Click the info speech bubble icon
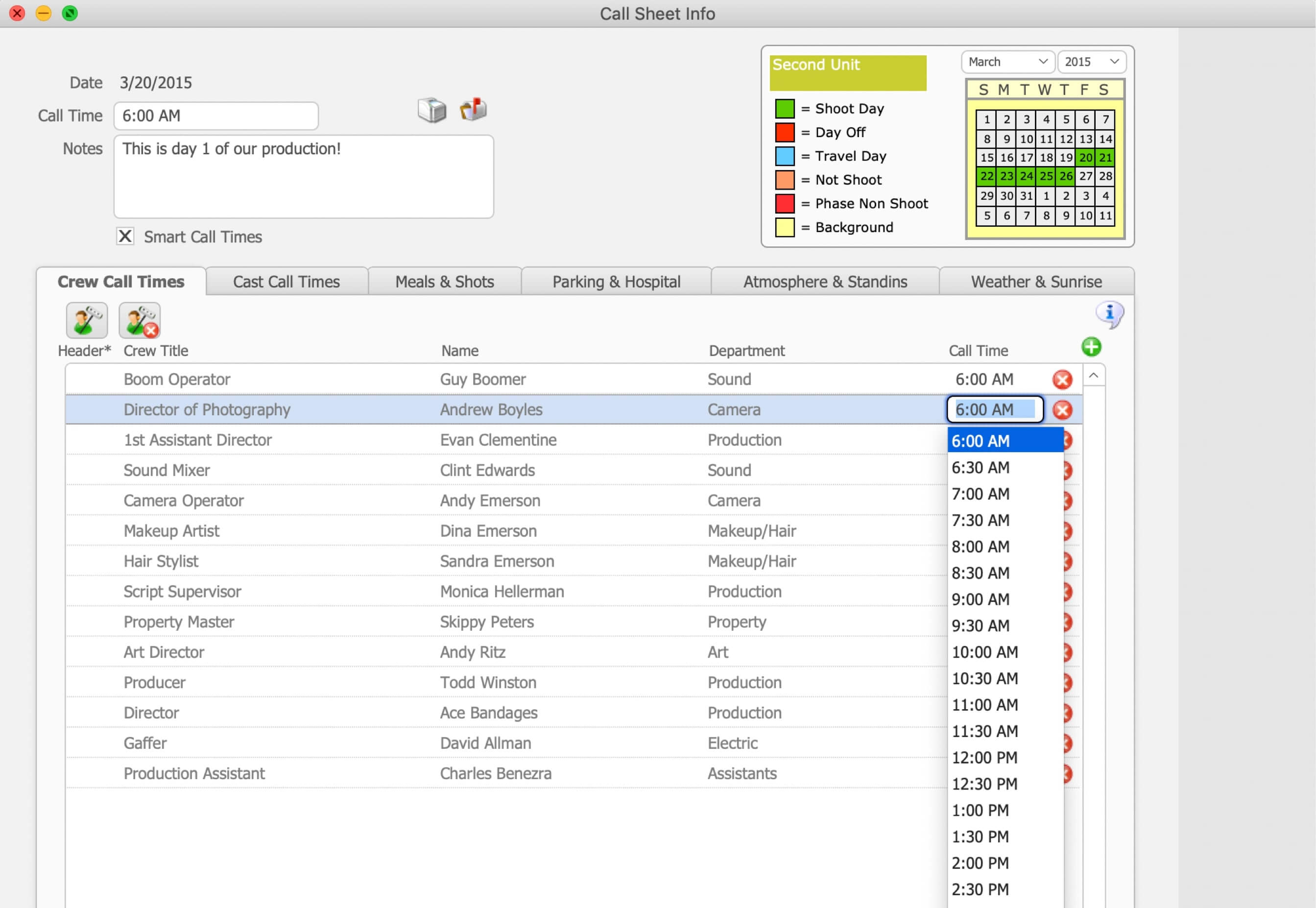This screenshot has height=908, width=1316. point(1109,313)
